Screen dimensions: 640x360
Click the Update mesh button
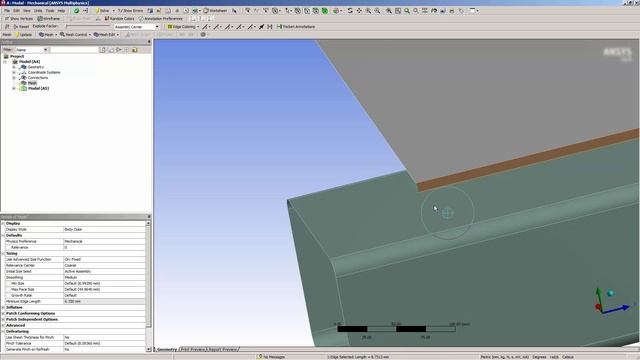(x=24, y=35)
